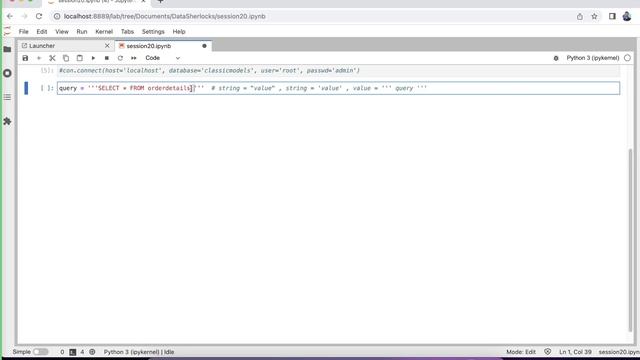Click the notebook trust shield status icon
Screen dimensions: 640x360
tap(547, 351)
